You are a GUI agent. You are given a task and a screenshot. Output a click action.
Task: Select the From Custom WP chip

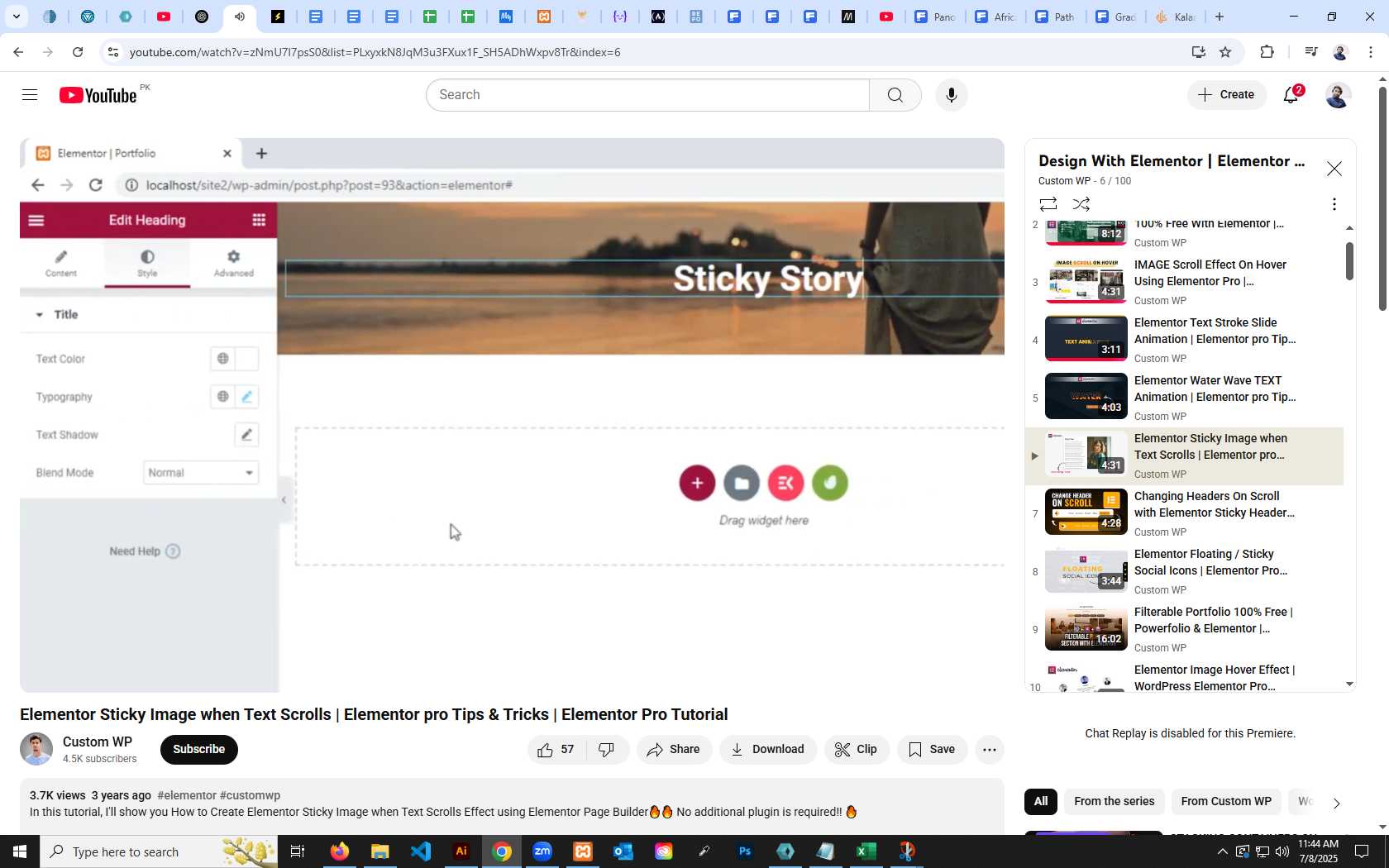click(x=1226, y=801)
